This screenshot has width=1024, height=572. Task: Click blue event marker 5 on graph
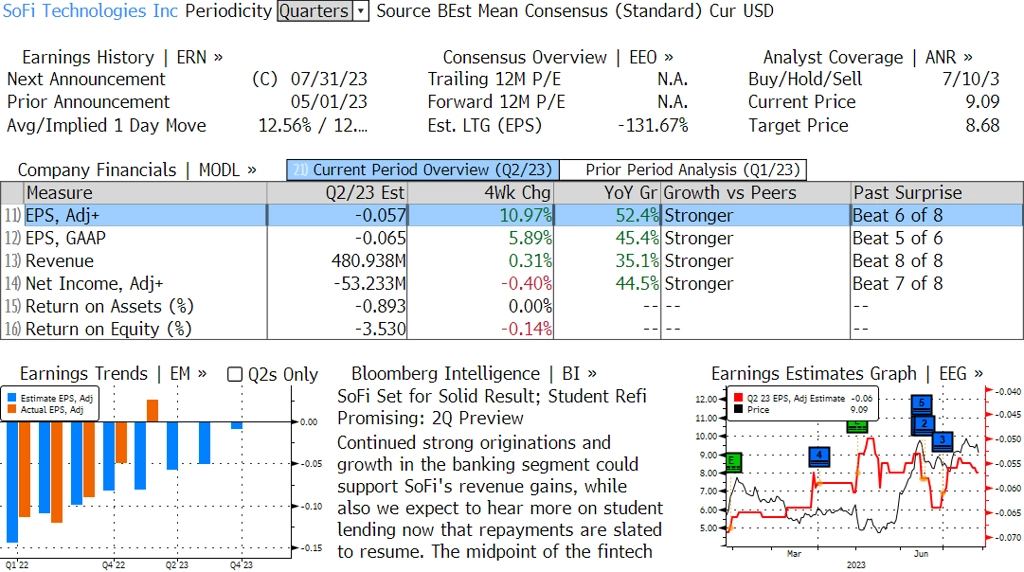point(921,404)
